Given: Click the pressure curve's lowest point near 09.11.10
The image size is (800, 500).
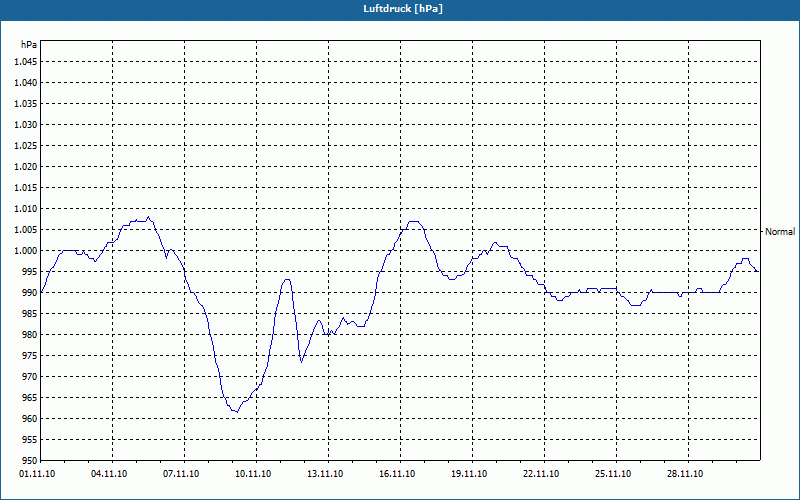Looking at the screenshot, I should coord(237,412).
